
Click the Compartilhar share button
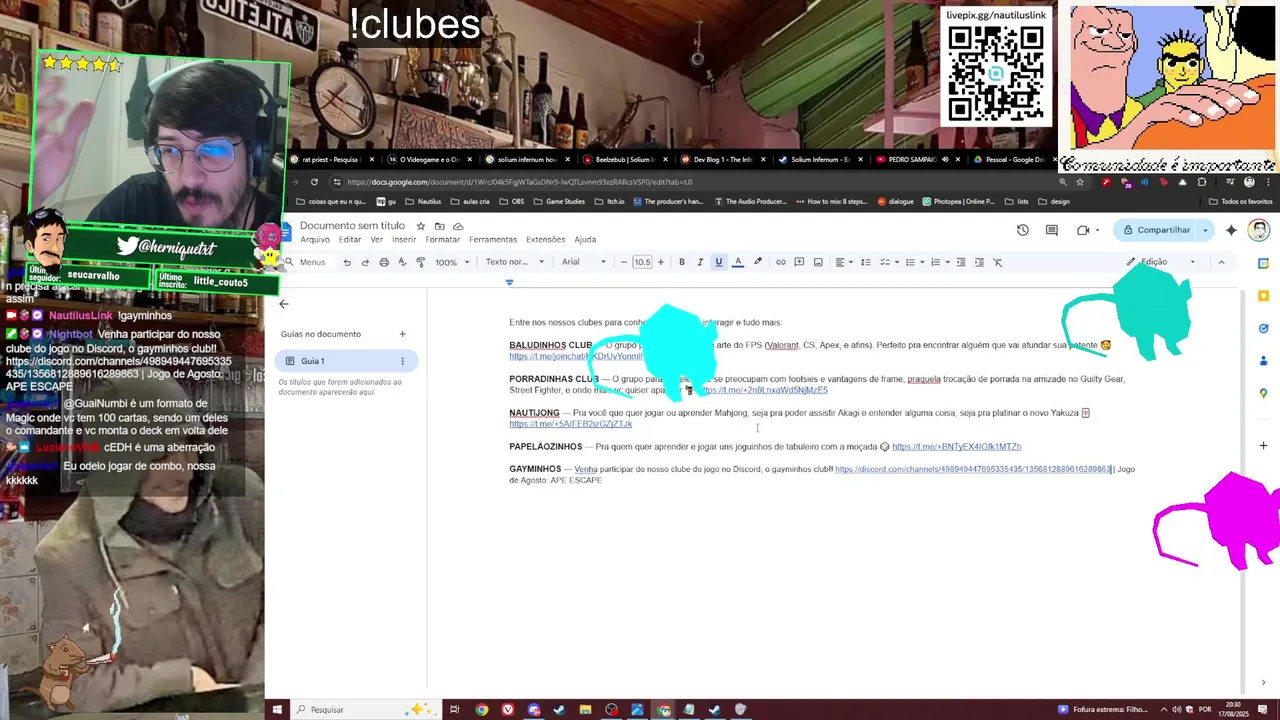[1156, 230]
